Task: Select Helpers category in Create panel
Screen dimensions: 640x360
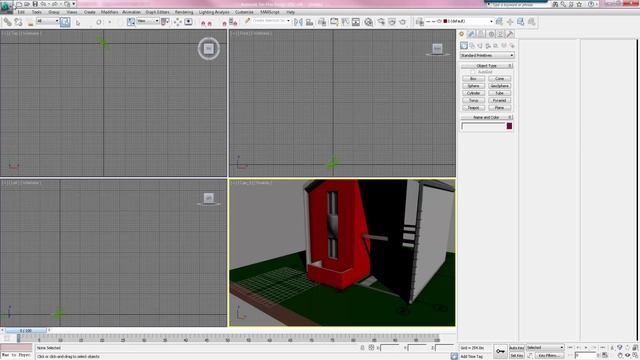Action: (496, 46)
